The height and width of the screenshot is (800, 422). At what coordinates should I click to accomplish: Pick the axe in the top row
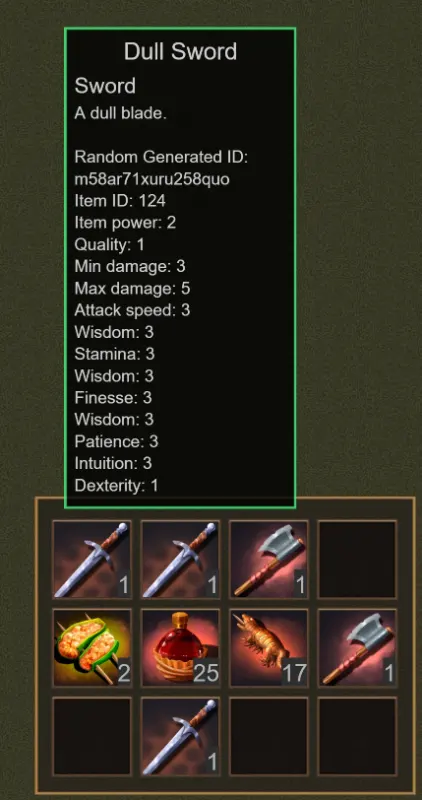pyautogui.click(x=269, y=559)
